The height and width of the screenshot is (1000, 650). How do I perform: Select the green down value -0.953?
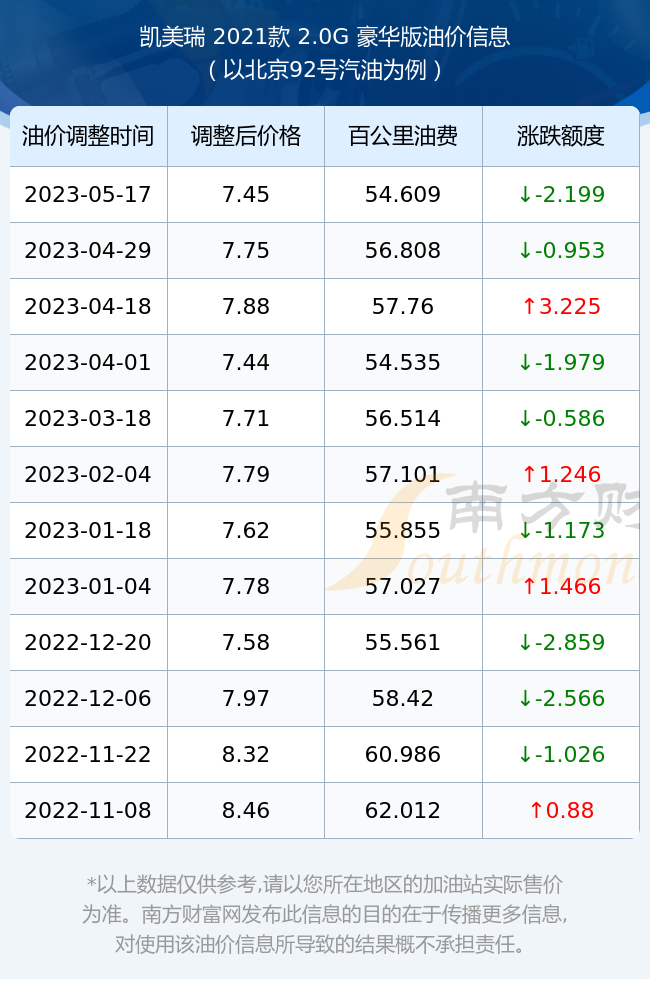(x=561, y=251)
